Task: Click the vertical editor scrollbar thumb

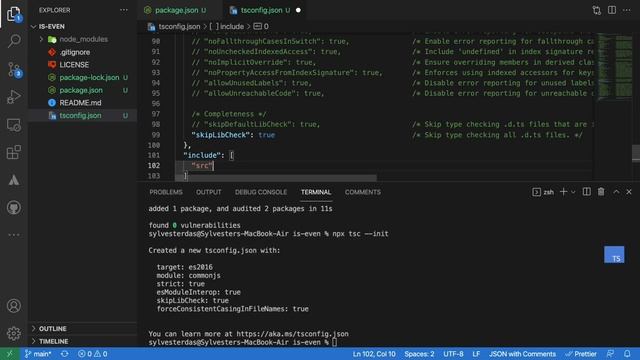Action: coord(636,153)
